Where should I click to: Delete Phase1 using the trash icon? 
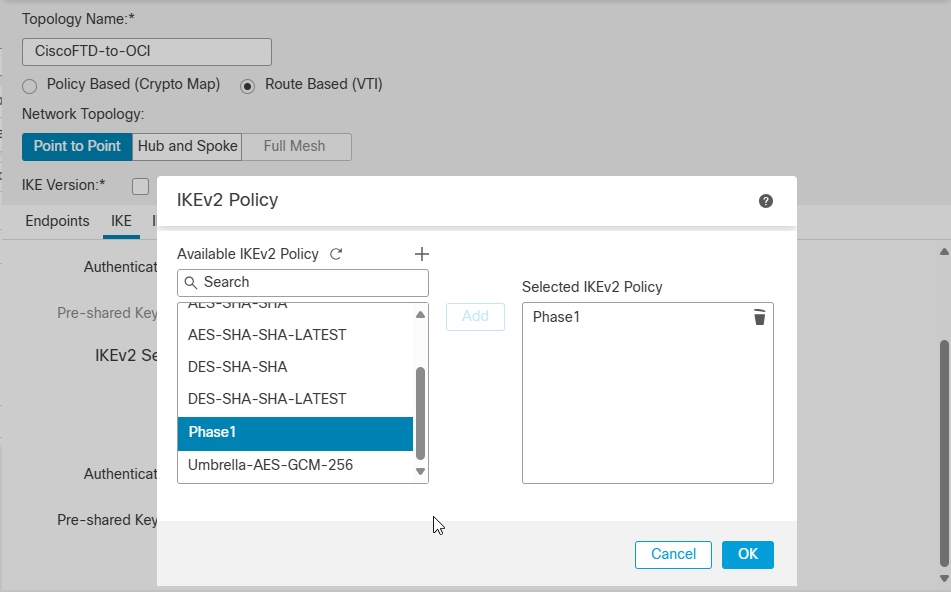tap(759, 317)
